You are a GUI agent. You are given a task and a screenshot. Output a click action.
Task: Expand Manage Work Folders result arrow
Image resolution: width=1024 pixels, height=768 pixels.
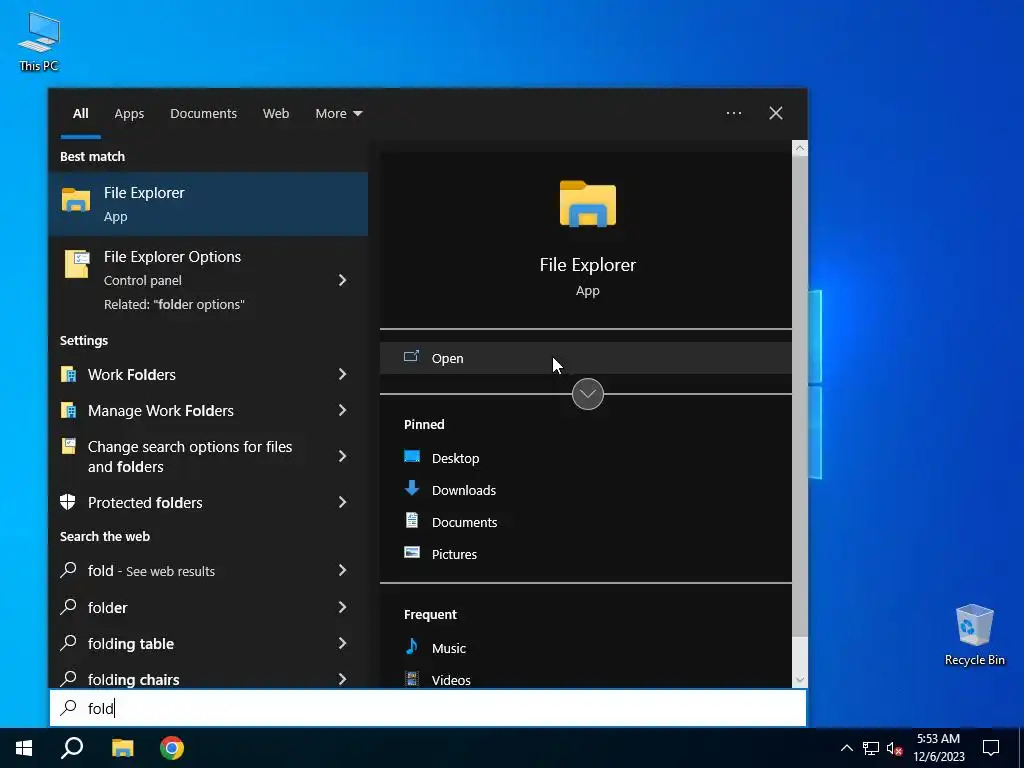pos(342,410)
